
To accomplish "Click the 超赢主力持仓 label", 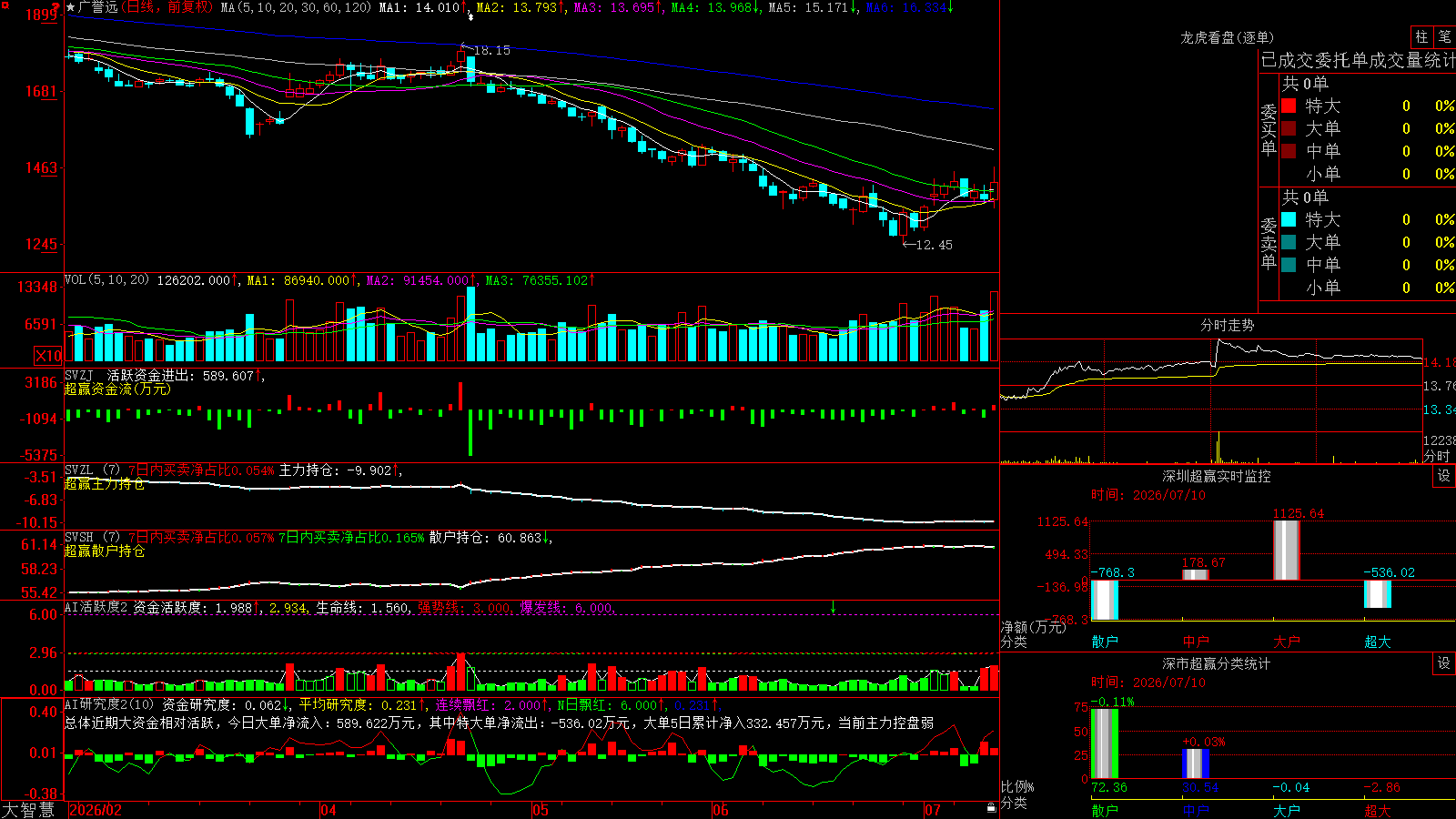I will [x=104, y=484].
